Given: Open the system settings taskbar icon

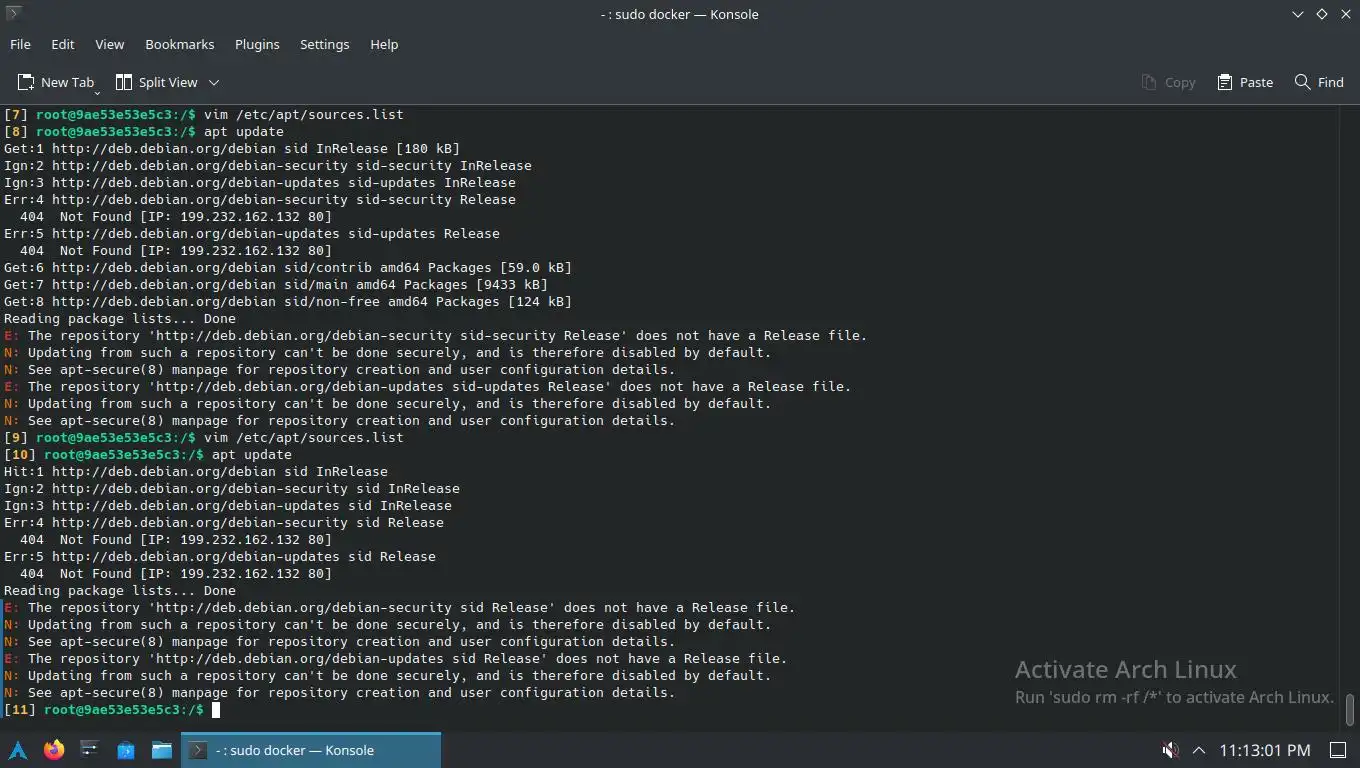Looking at the screenshot, I should [90, 750].
